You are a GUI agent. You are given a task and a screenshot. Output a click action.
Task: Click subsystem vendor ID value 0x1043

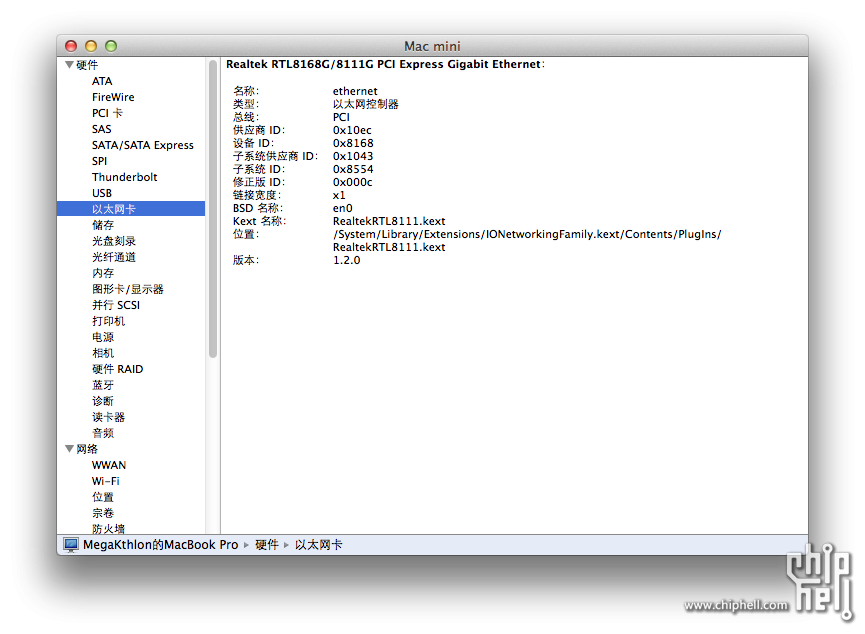(353, 156)
